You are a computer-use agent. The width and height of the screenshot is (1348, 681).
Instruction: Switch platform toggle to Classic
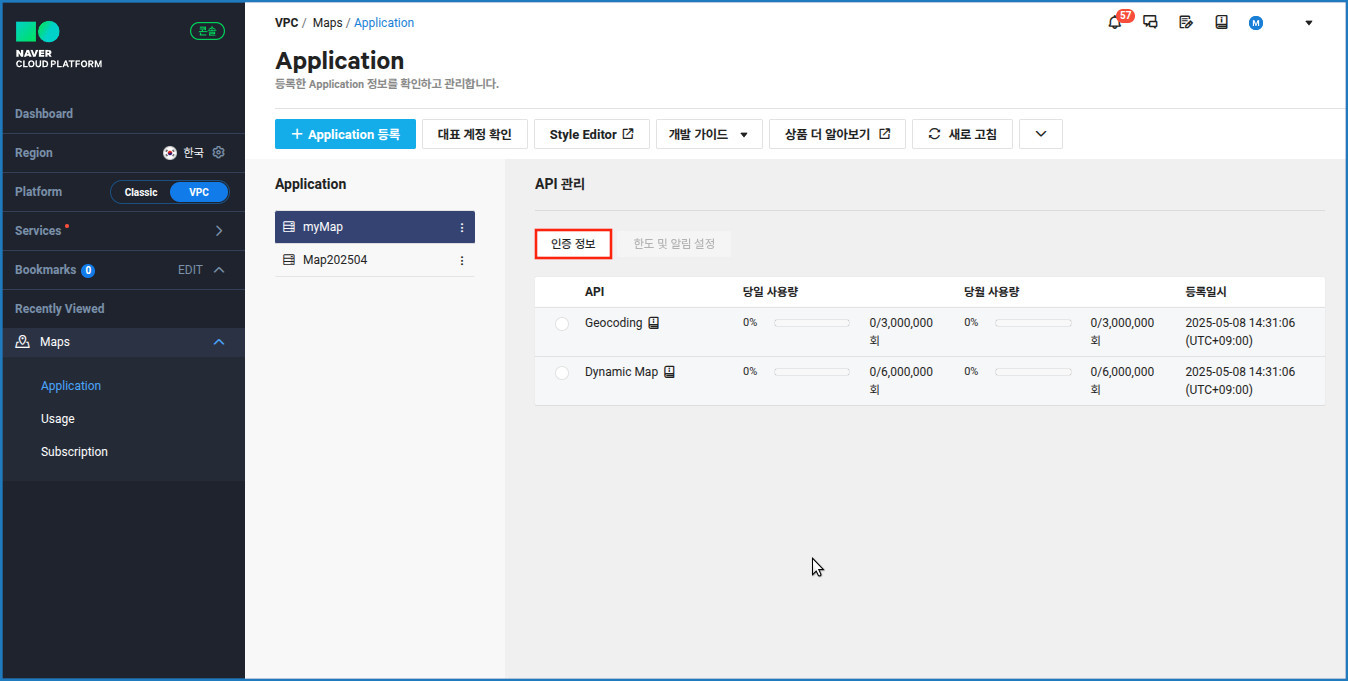[x=141, y=192]
